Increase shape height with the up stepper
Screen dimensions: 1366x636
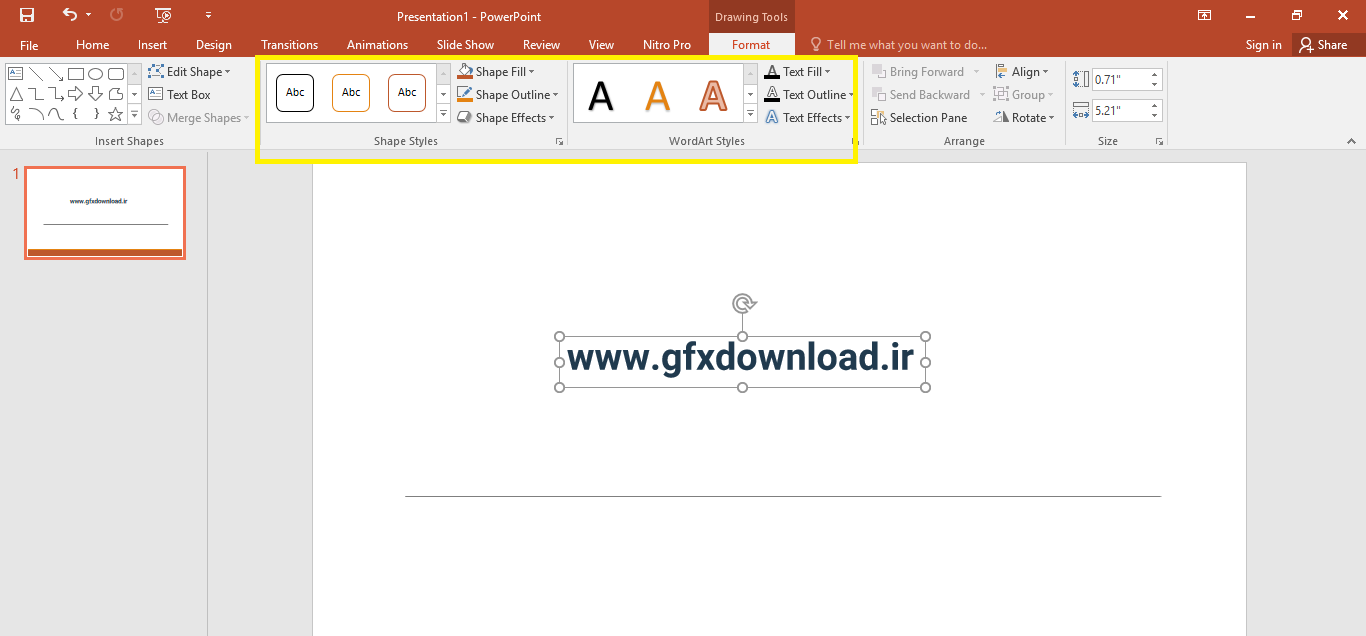coord(1155,74)
